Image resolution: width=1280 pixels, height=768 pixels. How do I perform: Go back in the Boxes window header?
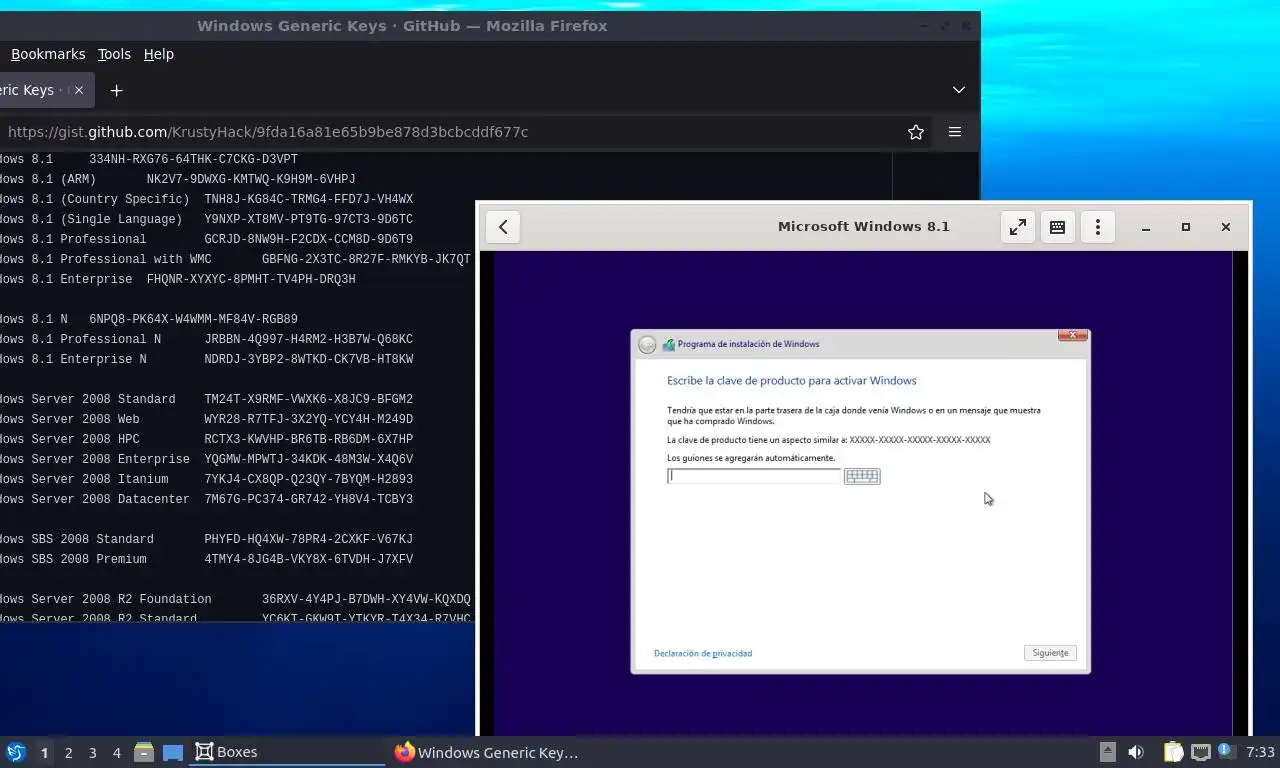503,227
